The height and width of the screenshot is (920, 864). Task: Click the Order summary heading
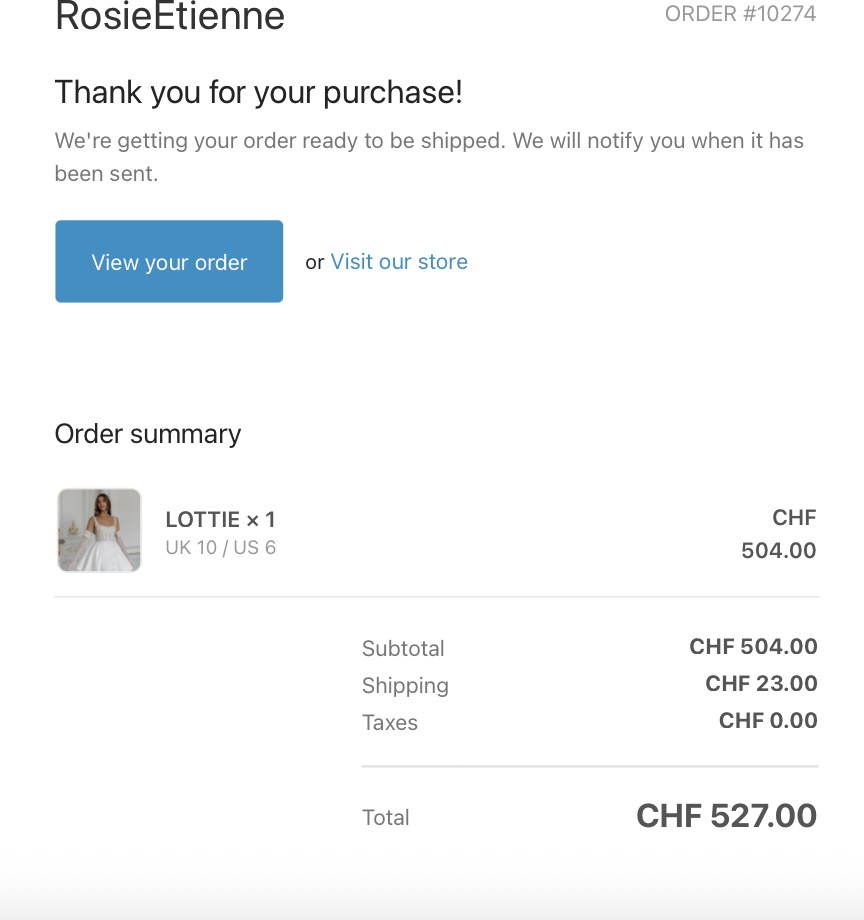pyautogui.click(x=148, y=434)
